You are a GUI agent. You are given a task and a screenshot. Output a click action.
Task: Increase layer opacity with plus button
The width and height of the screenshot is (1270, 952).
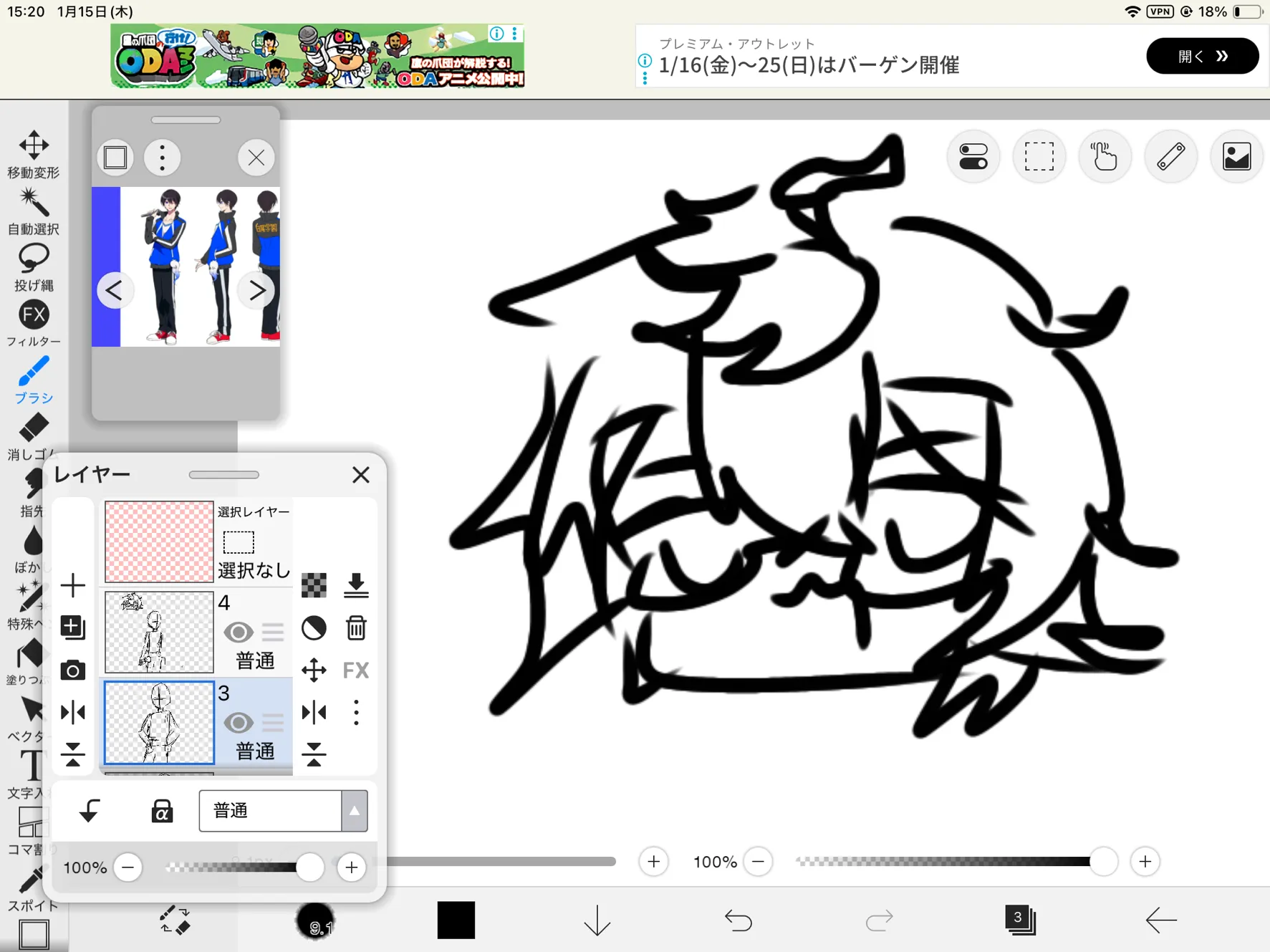pos(352,867)
